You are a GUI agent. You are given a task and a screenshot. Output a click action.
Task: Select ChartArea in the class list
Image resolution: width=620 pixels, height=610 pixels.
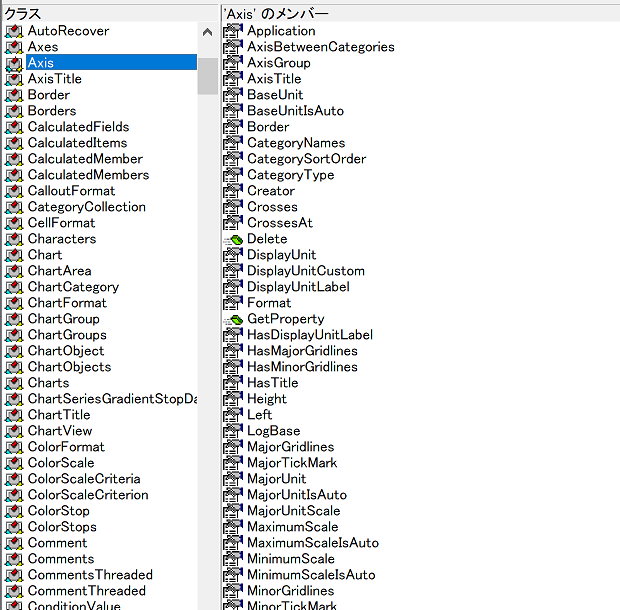coord(59,271)
